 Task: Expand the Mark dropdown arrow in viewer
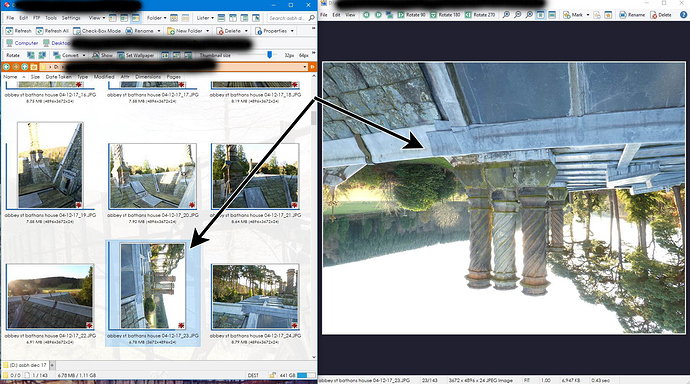pos(587,15)
